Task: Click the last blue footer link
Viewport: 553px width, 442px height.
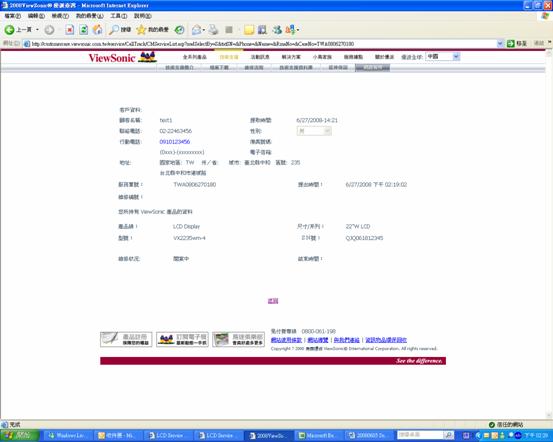Action: point(386,340)
